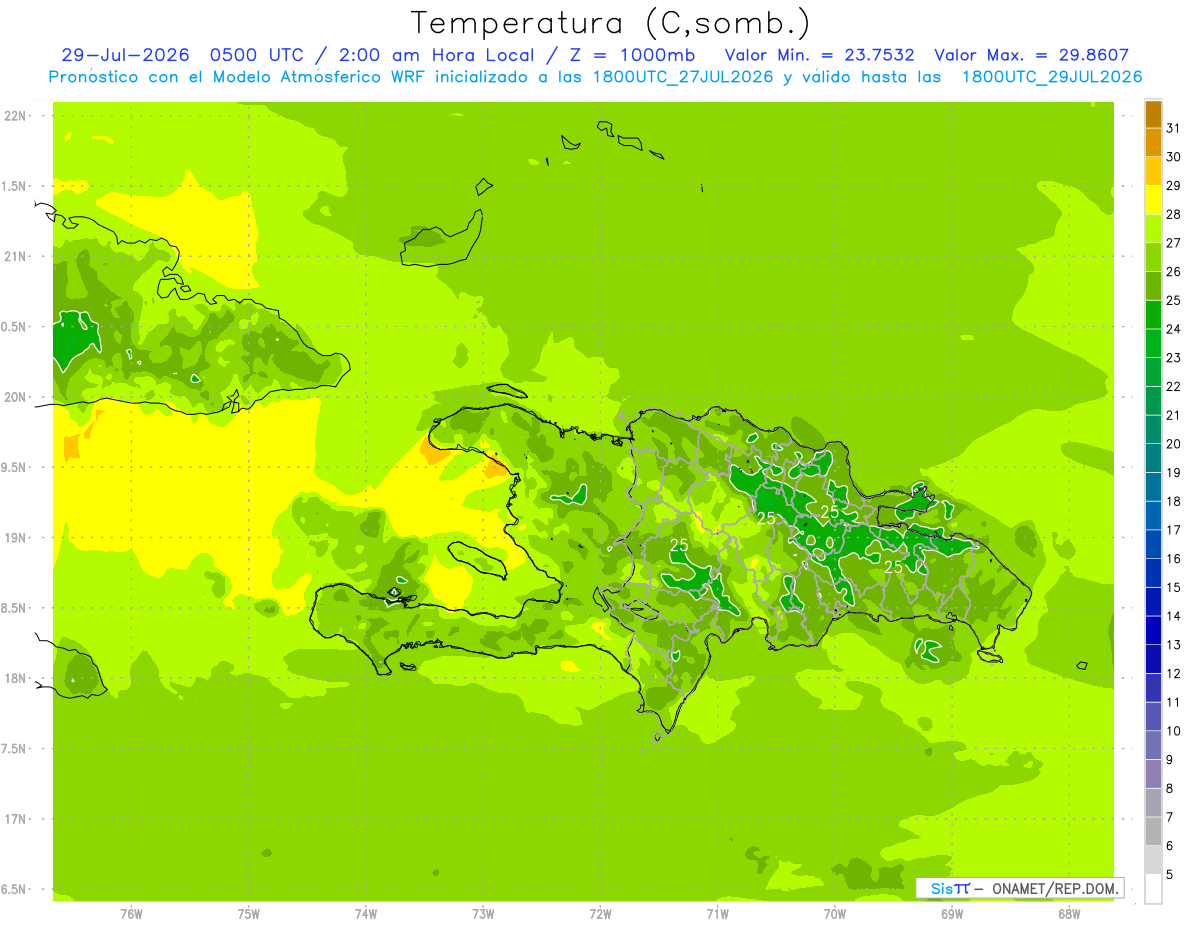
Task: Pick the white colorbar swatch below 5
Action: pos(1153,889)
